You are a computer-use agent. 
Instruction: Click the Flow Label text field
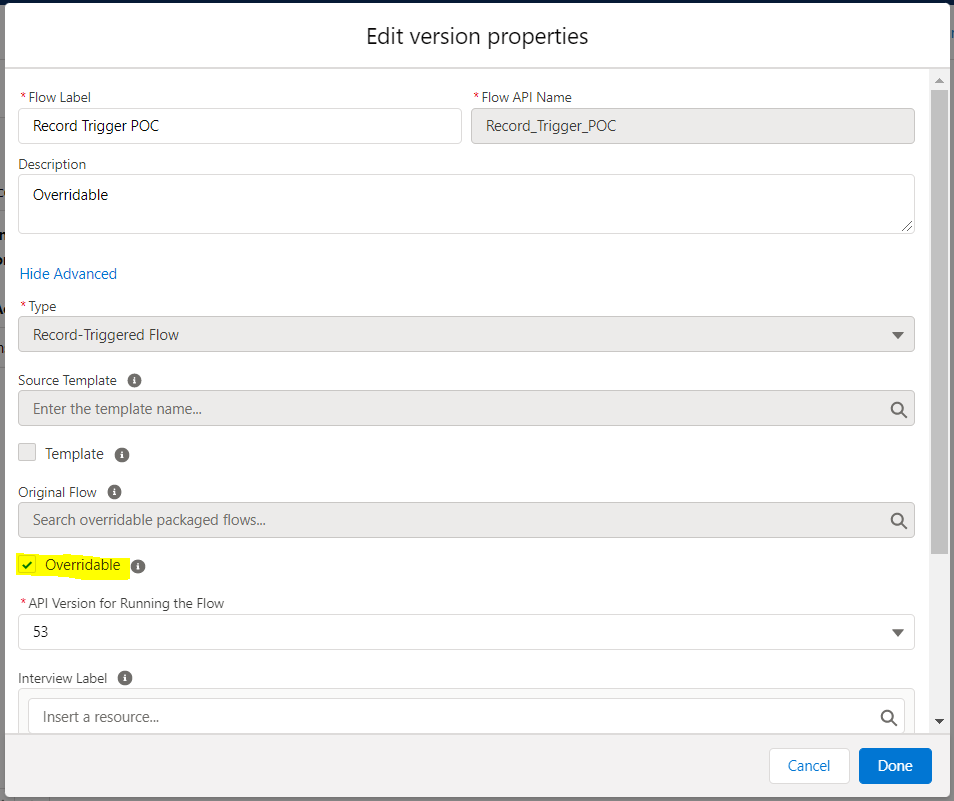(x=240, y=126)
